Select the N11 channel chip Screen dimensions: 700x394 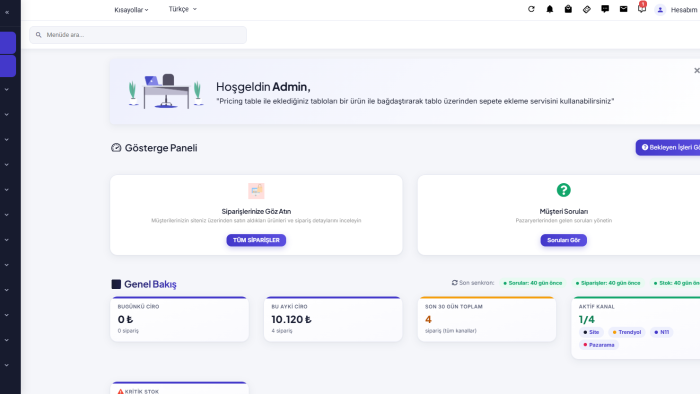pos(662,332)
